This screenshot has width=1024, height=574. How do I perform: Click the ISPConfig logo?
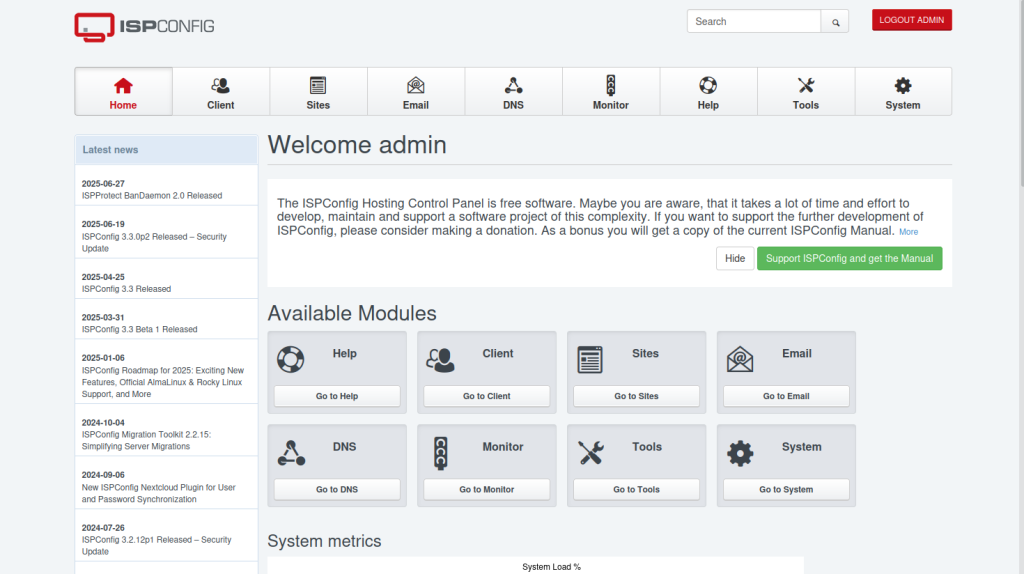[x=144, y=26]
